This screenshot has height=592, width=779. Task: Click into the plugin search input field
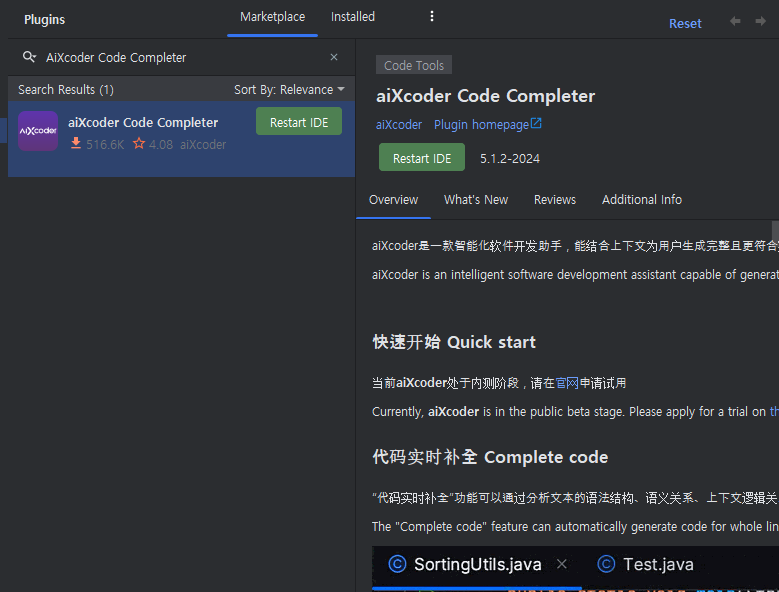pos(184,57)
